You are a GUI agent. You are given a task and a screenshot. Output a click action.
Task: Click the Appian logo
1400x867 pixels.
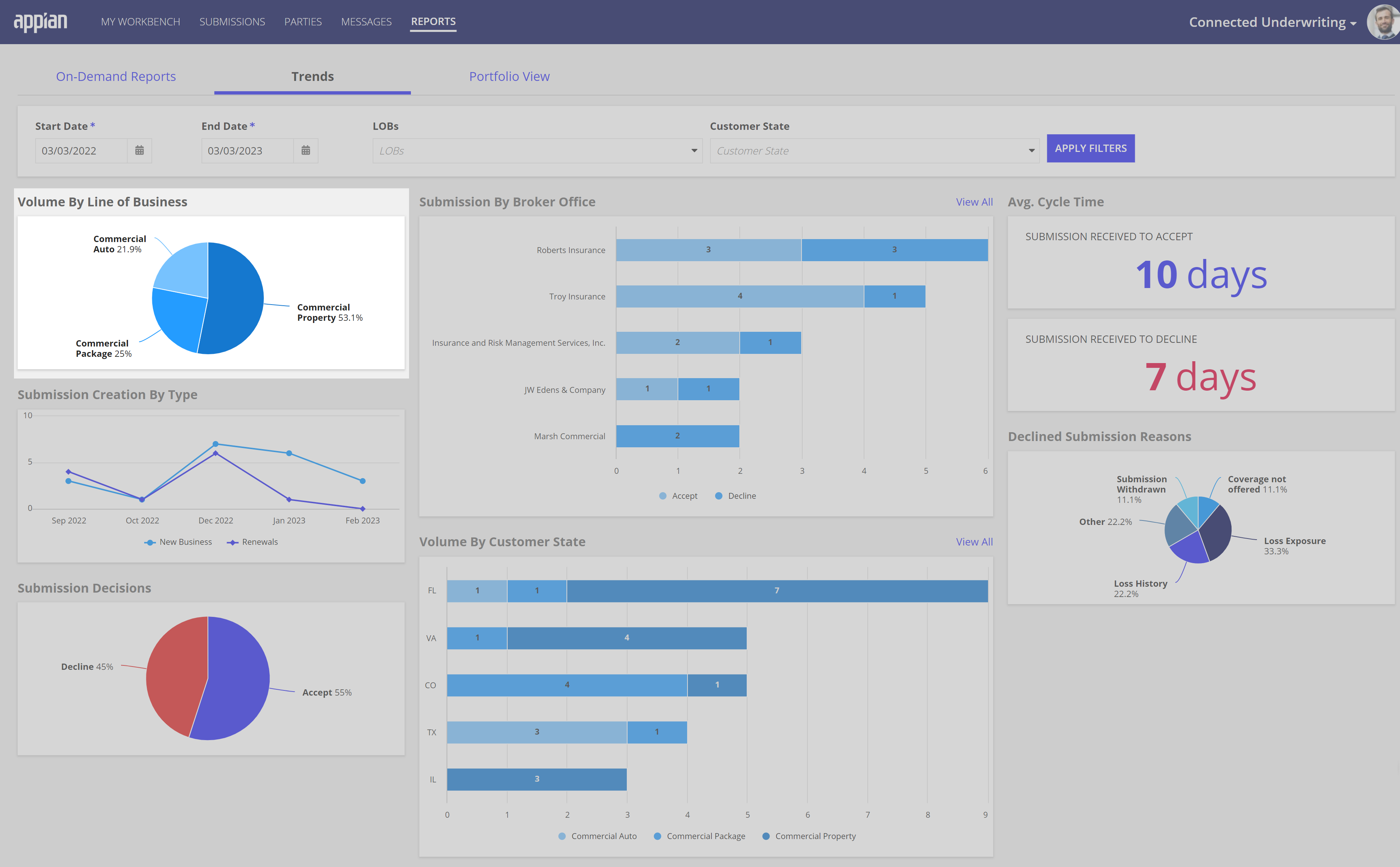pos(40,22)
